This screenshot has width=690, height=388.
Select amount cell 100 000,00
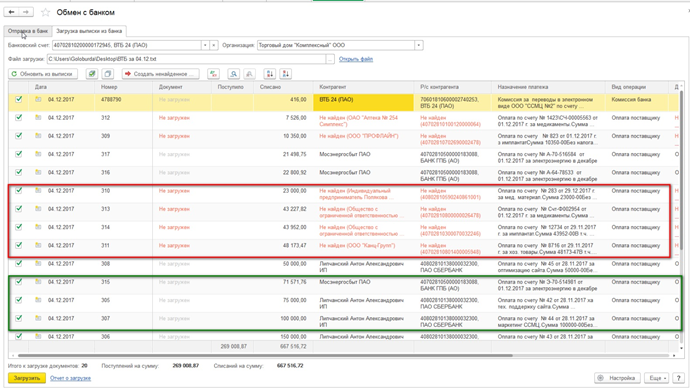tap(283, 321)
